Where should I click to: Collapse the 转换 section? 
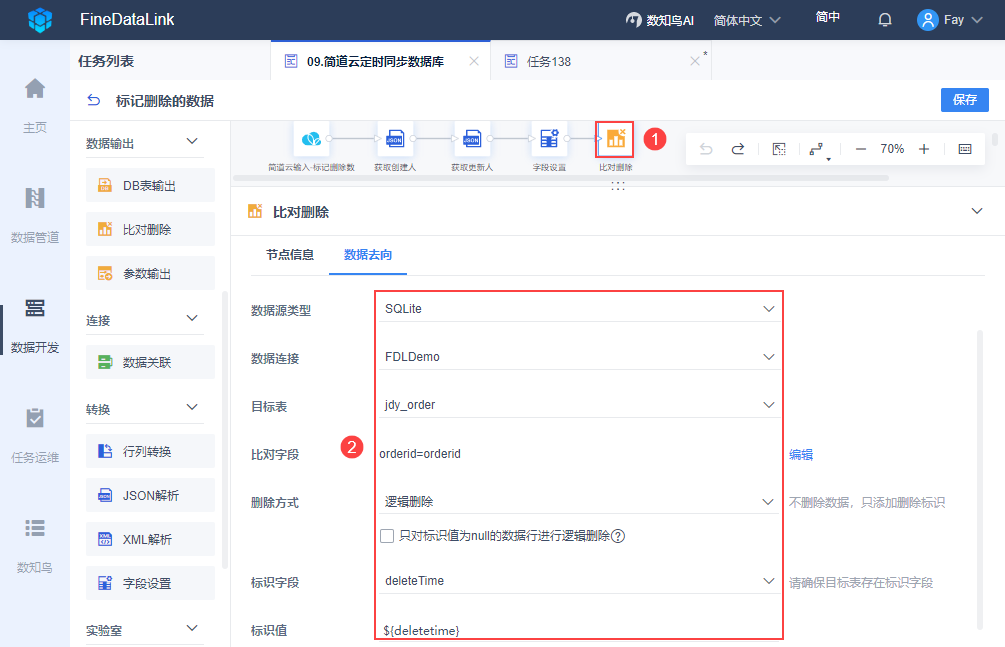192,407
